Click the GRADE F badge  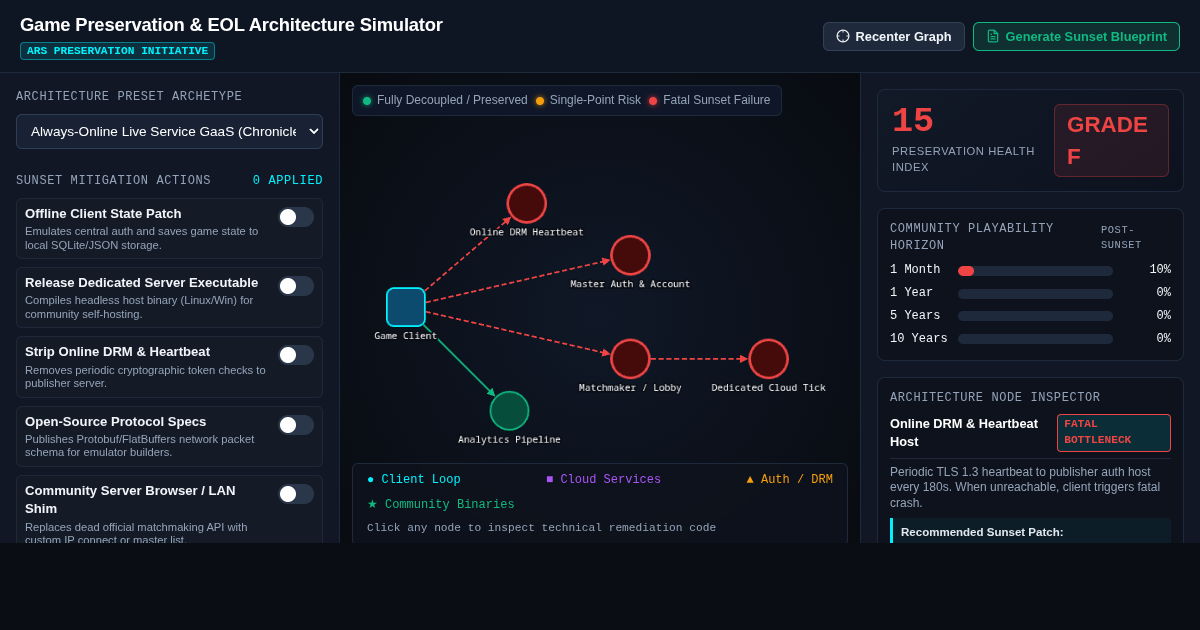[1111, 141]
